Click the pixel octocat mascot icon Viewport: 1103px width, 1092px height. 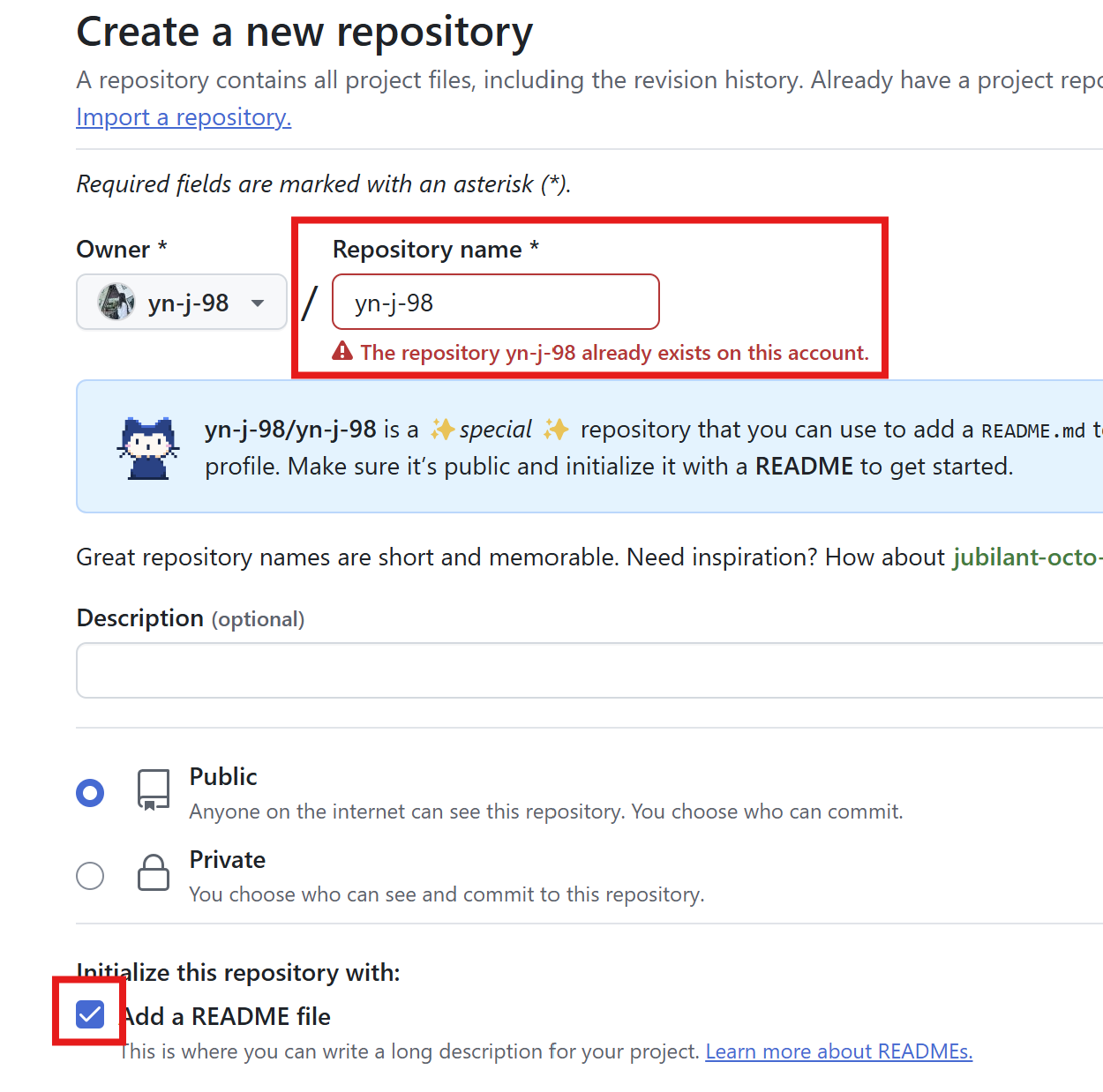[x=148, y=448]
